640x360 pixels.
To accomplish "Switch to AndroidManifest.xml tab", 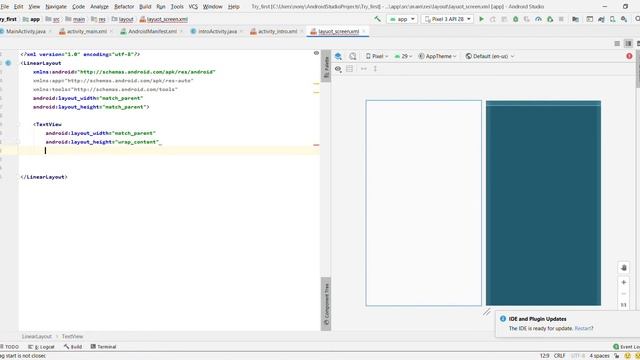I will click(x=152, y=31).
